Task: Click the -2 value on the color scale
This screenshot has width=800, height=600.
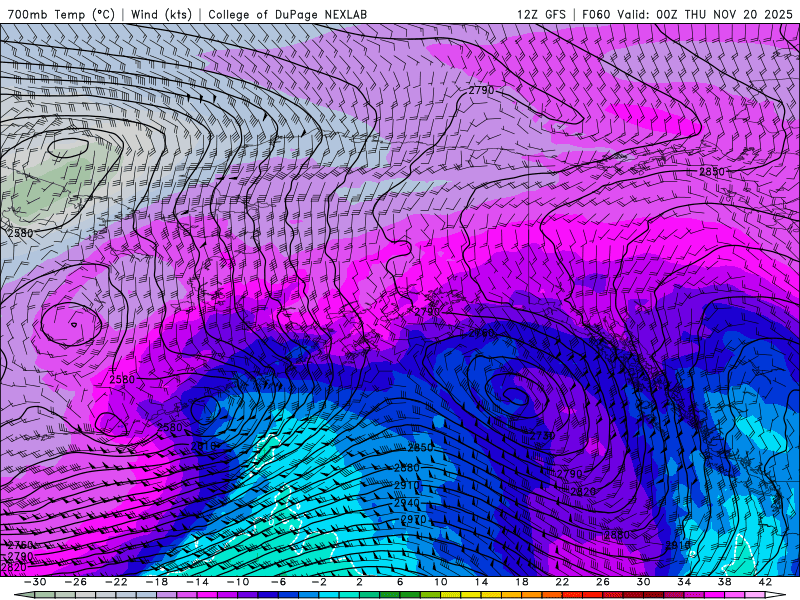Action: click(318, 582)
